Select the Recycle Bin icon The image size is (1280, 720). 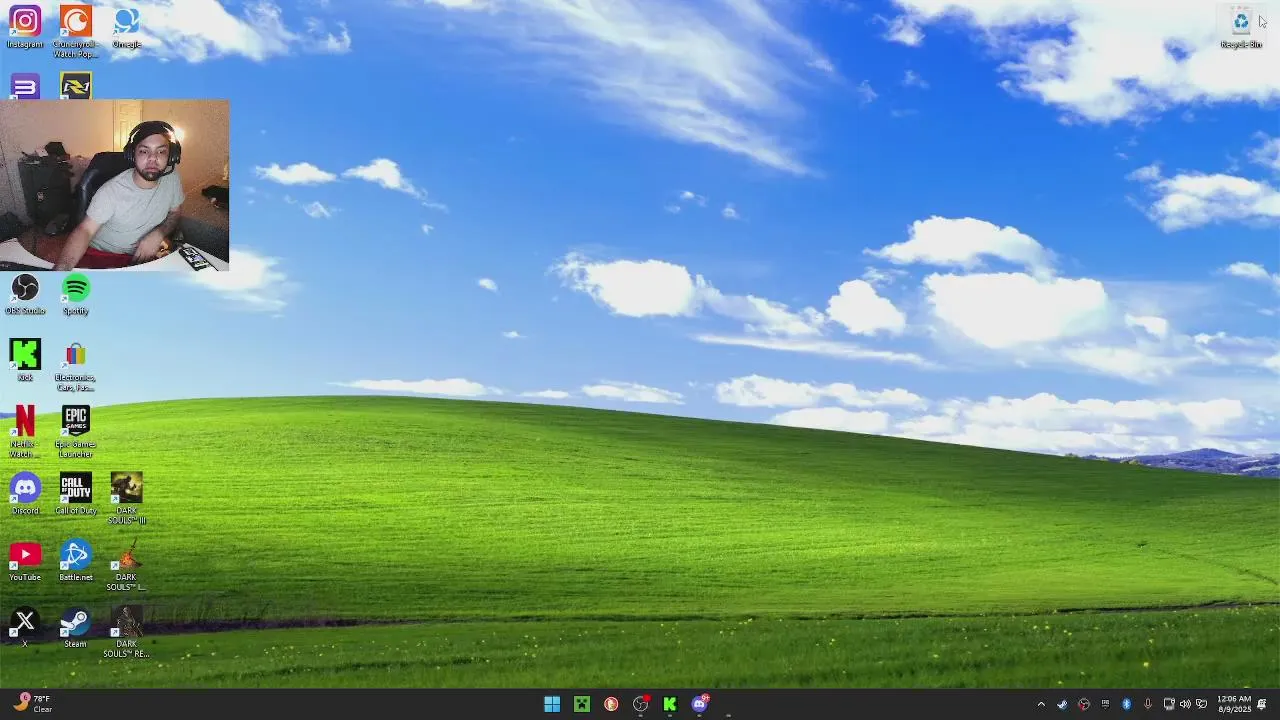pyautogui.click(x=1241, y=27)
